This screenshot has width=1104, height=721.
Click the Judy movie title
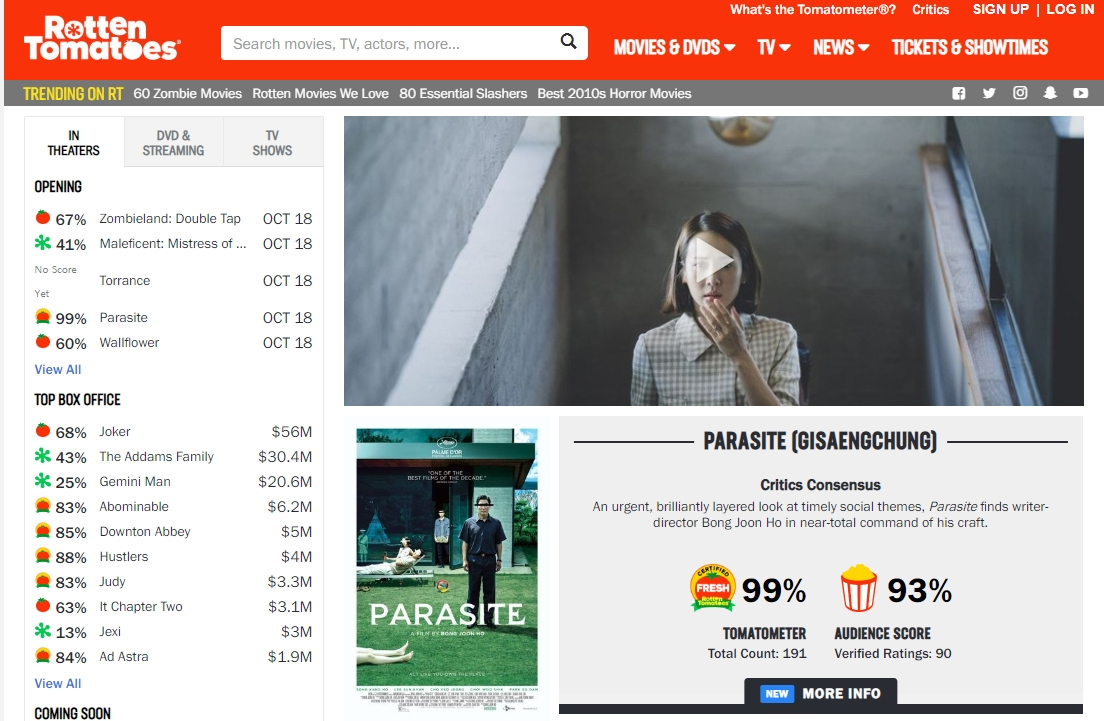pos(112,581)
